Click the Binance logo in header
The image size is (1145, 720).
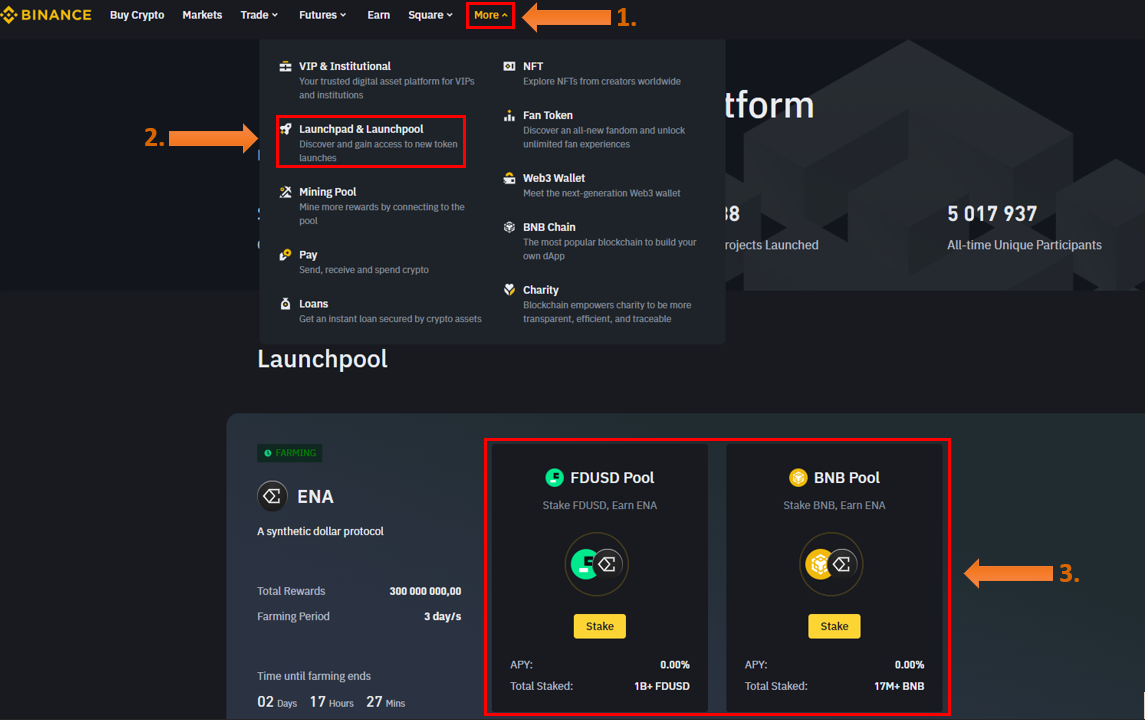pyautogui.click(x=47, y=15)
